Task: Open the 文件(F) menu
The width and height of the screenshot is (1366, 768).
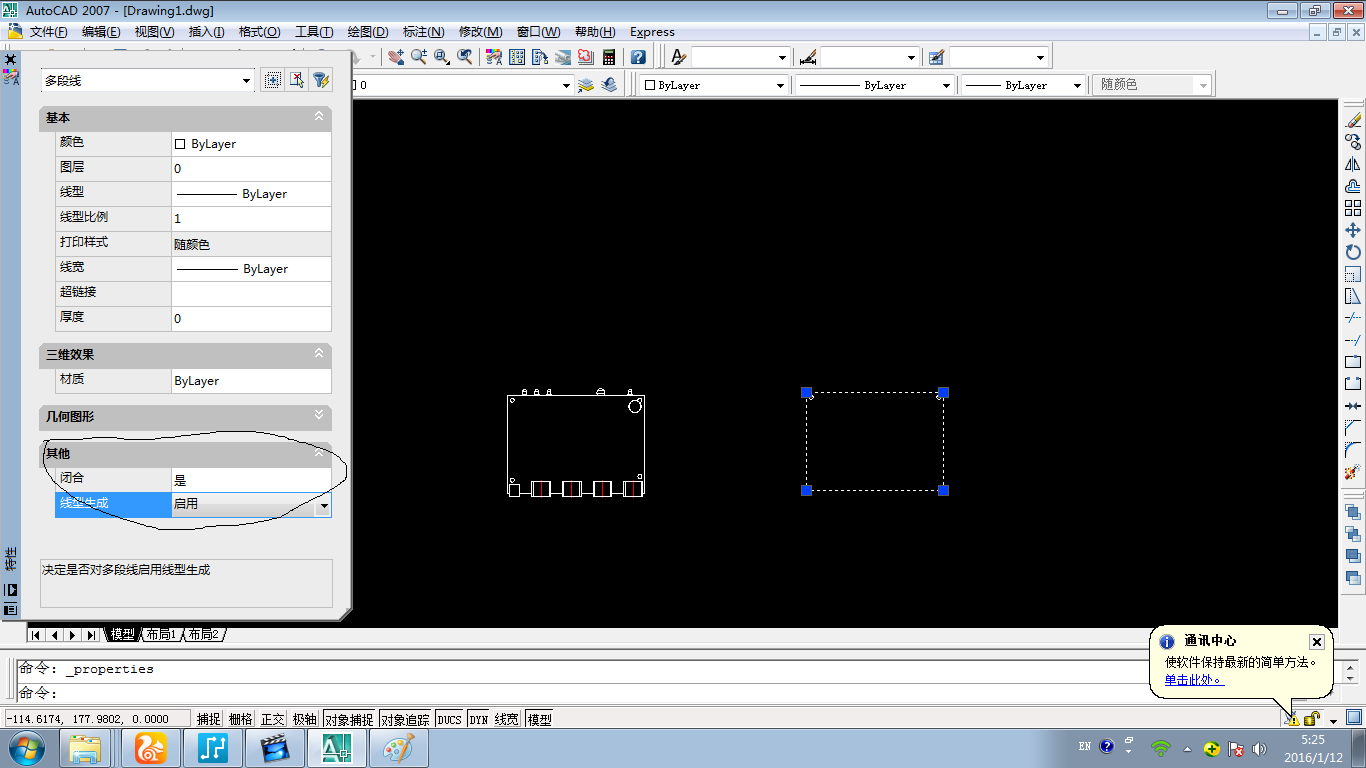Action: pyautogui.click(x=48, y=32)
